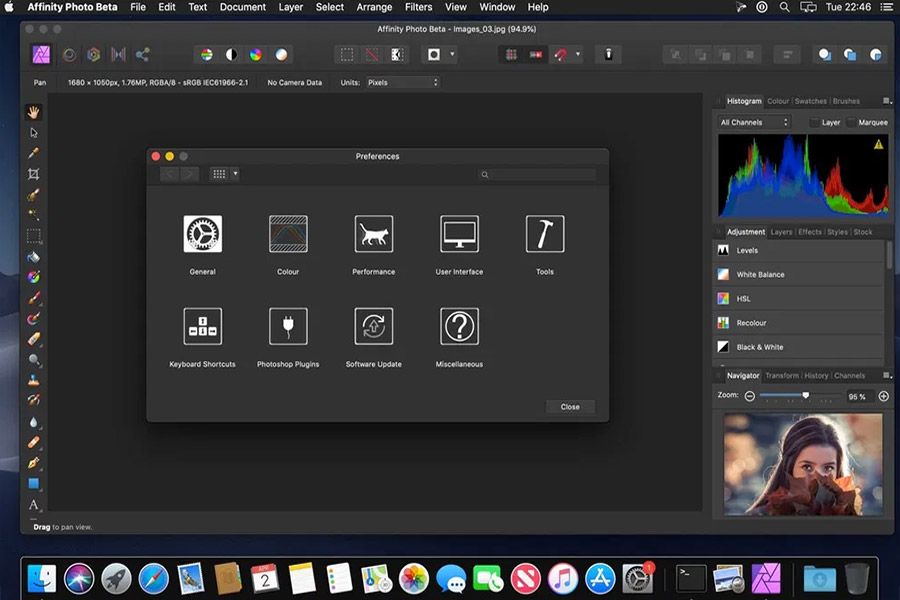The width and height of the screenshot is (900, 600).
Task: Open Assistant options icon
Action: (x=608, y=55)
